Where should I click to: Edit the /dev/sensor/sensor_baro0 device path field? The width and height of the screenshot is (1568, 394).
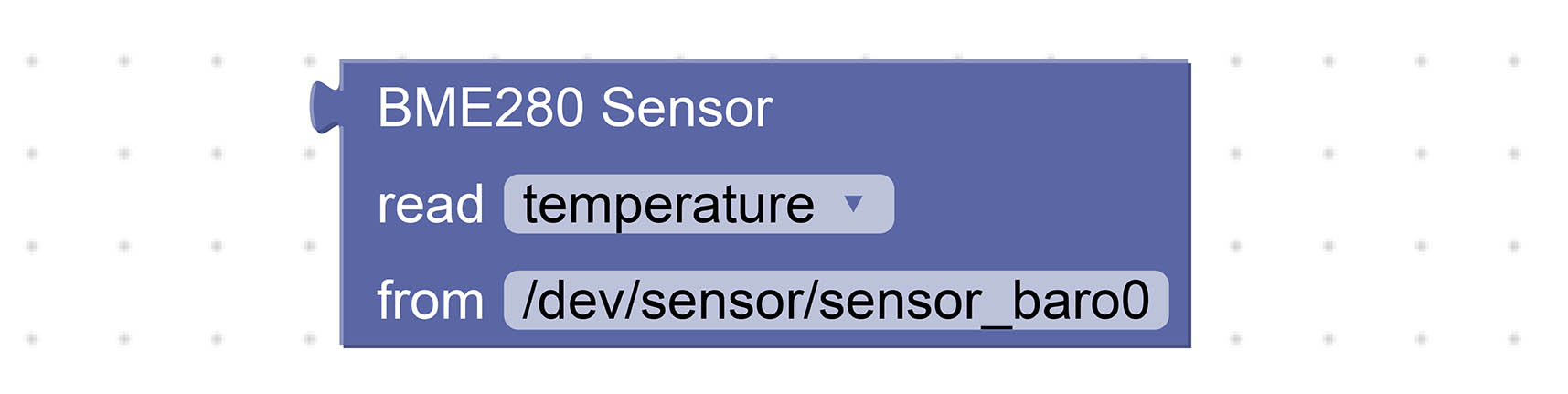(836, 300)
